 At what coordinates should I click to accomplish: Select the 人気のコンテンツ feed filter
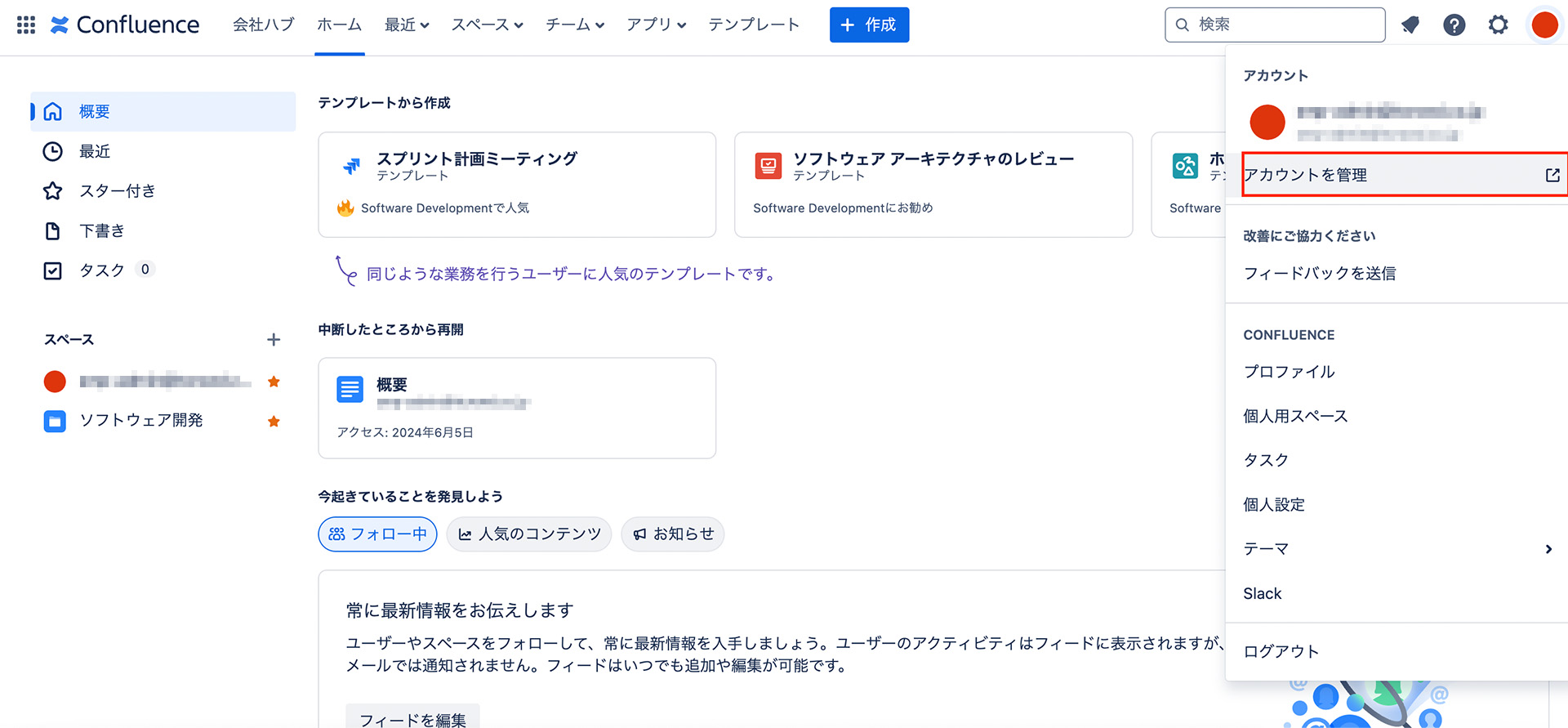529,534
